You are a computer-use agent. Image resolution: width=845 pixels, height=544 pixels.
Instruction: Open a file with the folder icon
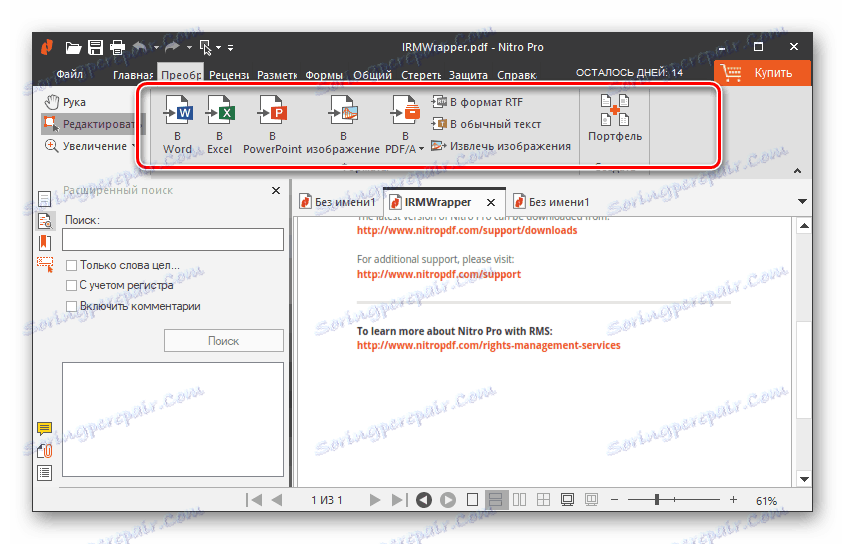(x=73, y=48)
